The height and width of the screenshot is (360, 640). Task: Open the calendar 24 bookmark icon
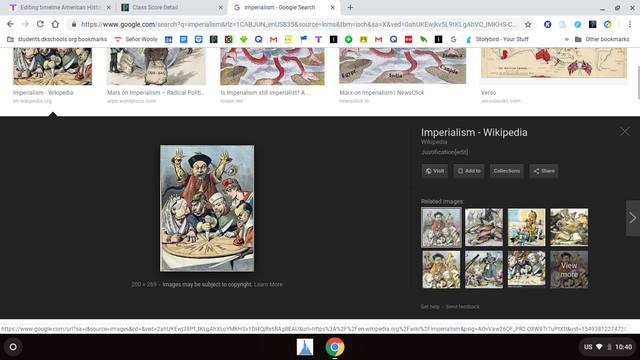point(169,40)
